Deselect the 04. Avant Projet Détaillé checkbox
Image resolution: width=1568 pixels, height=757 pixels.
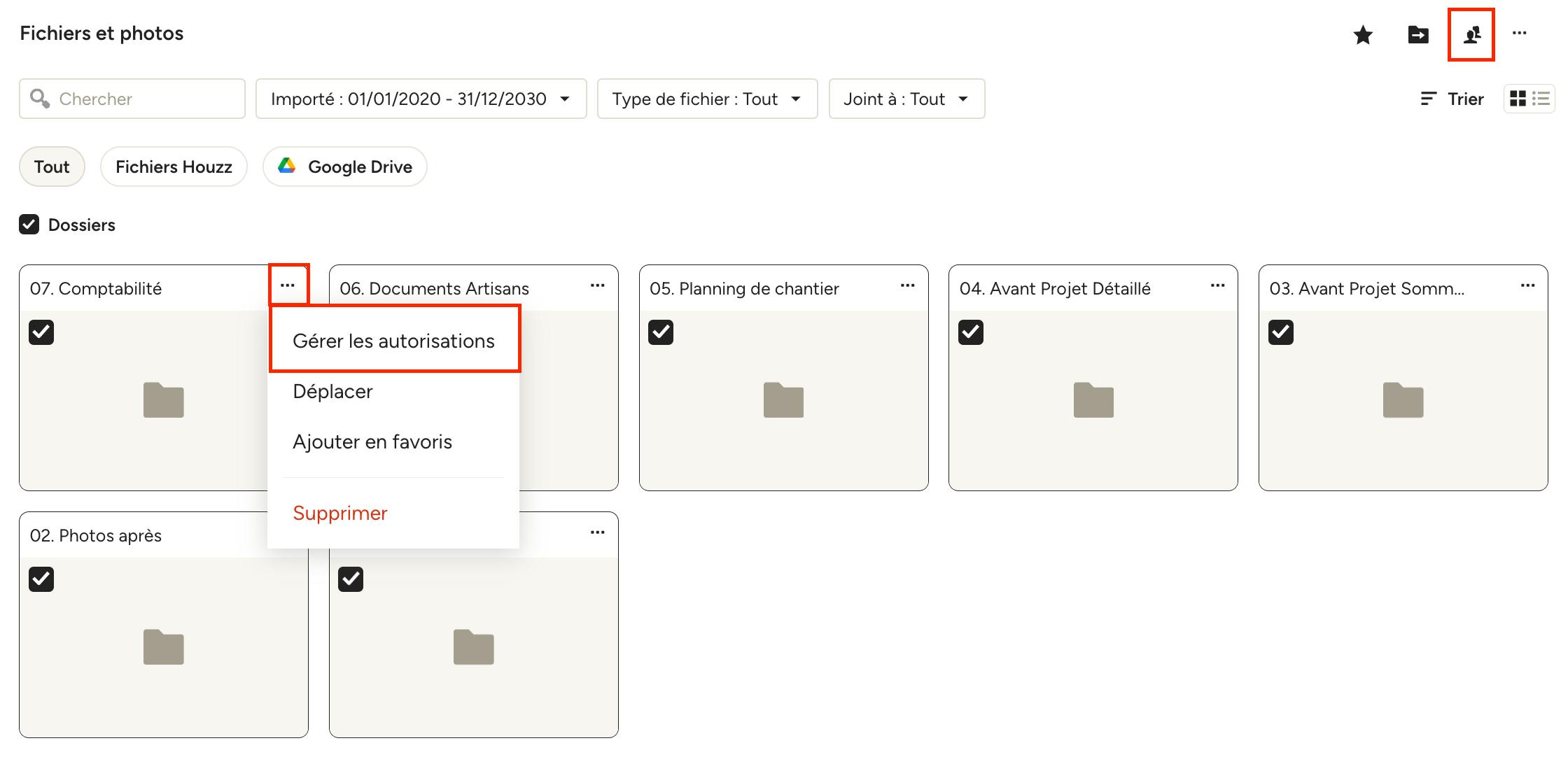pyautogui.click(x=971, y=332)
